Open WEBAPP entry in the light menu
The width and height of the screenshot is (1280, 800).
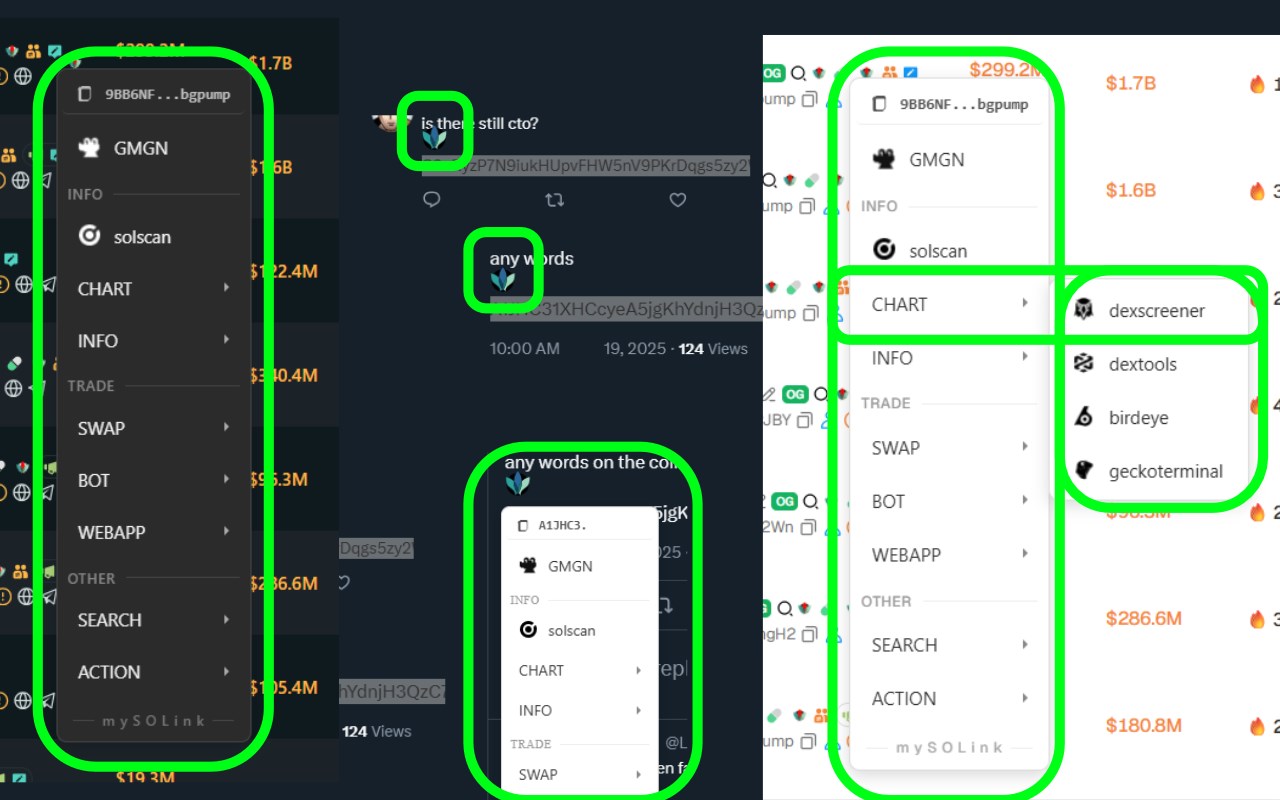(949, 555)
